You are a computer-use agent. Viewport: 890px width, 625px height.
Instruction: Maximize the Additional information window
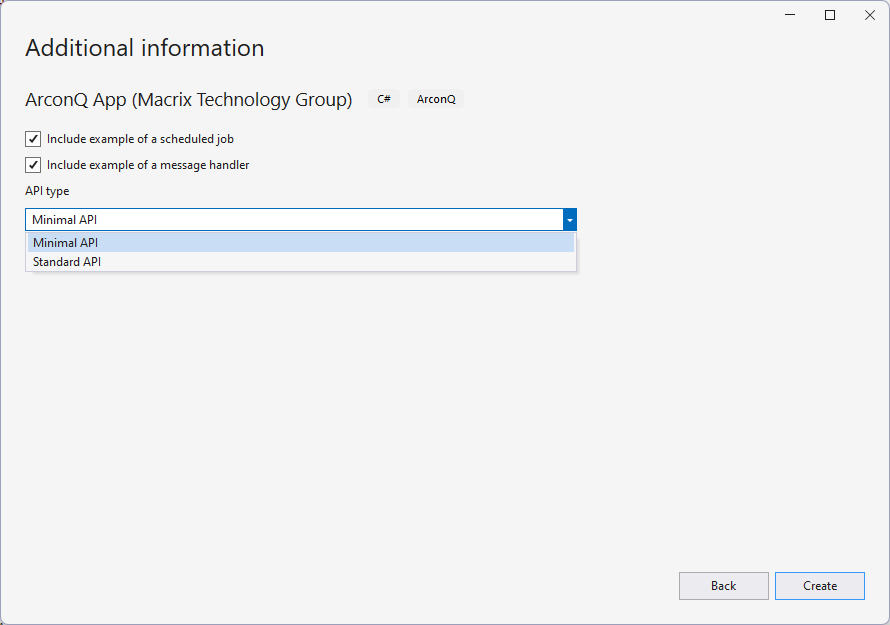[830, 15]
